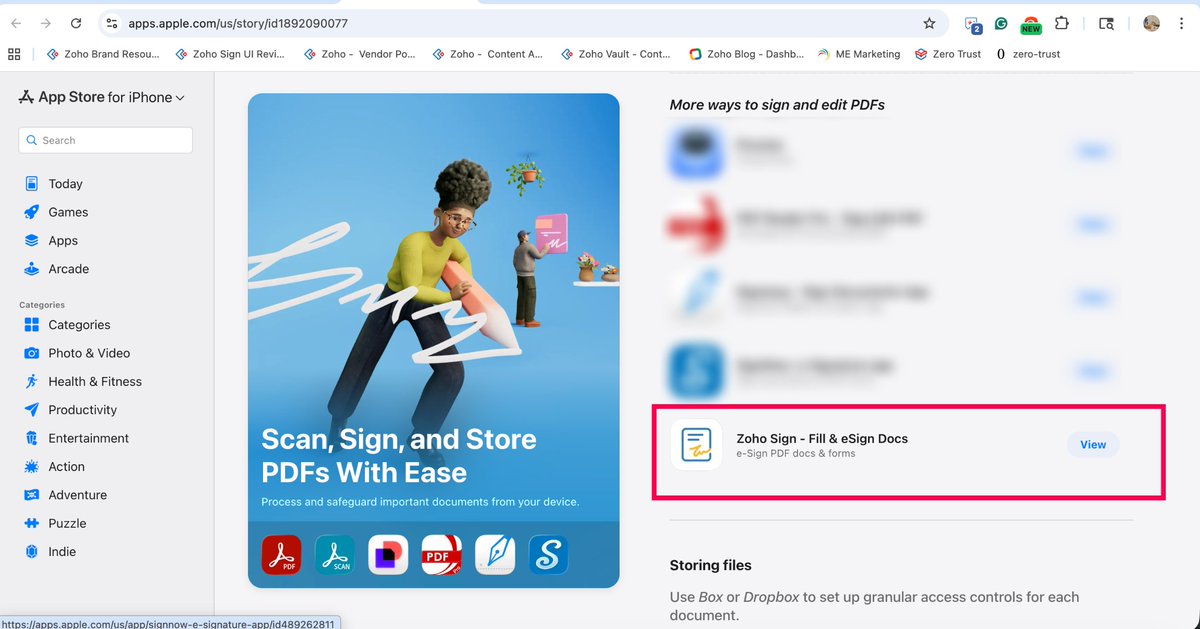Click the tab search icon beside profile avatar
Image resolution: width=1200 pixels, height=629 pixels.
click(x=1106, y=23)
